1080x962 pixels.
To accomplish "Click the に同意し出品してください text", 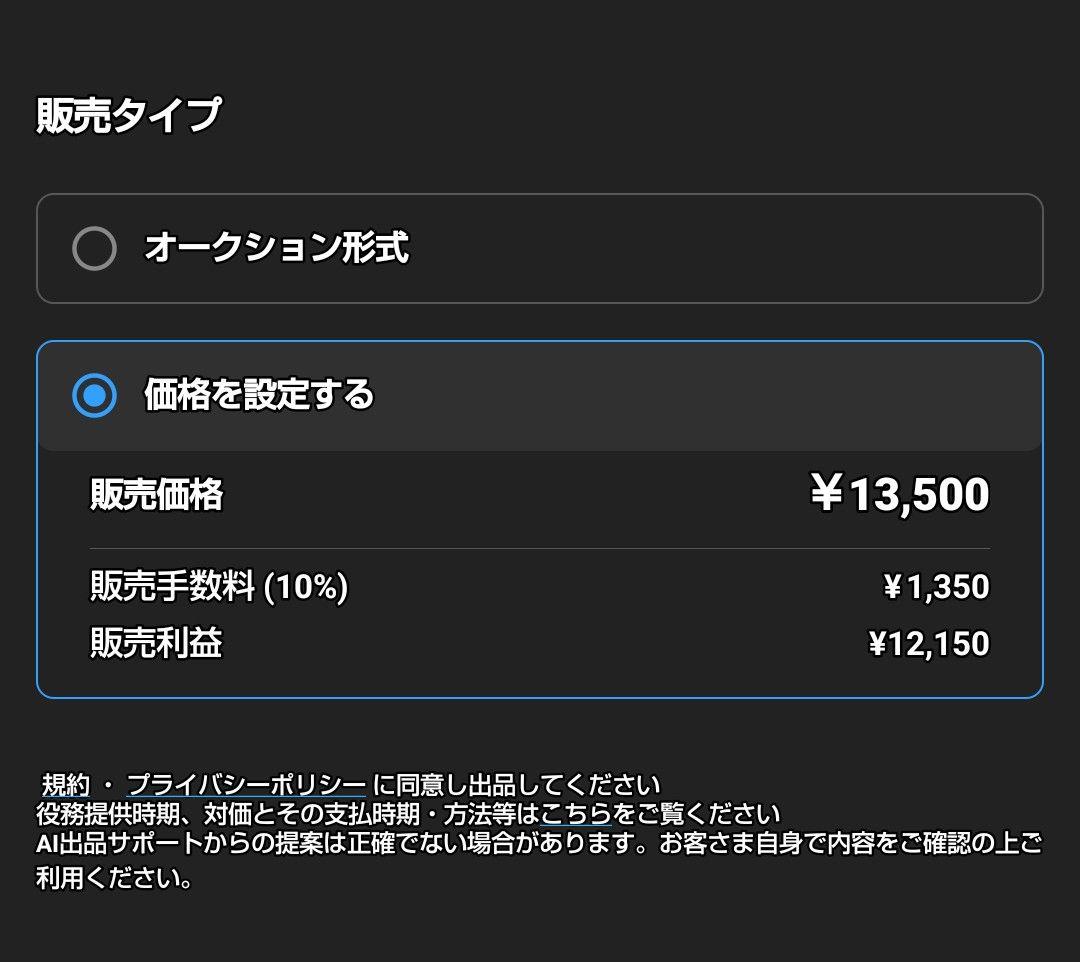I will (x=517, y=785).
